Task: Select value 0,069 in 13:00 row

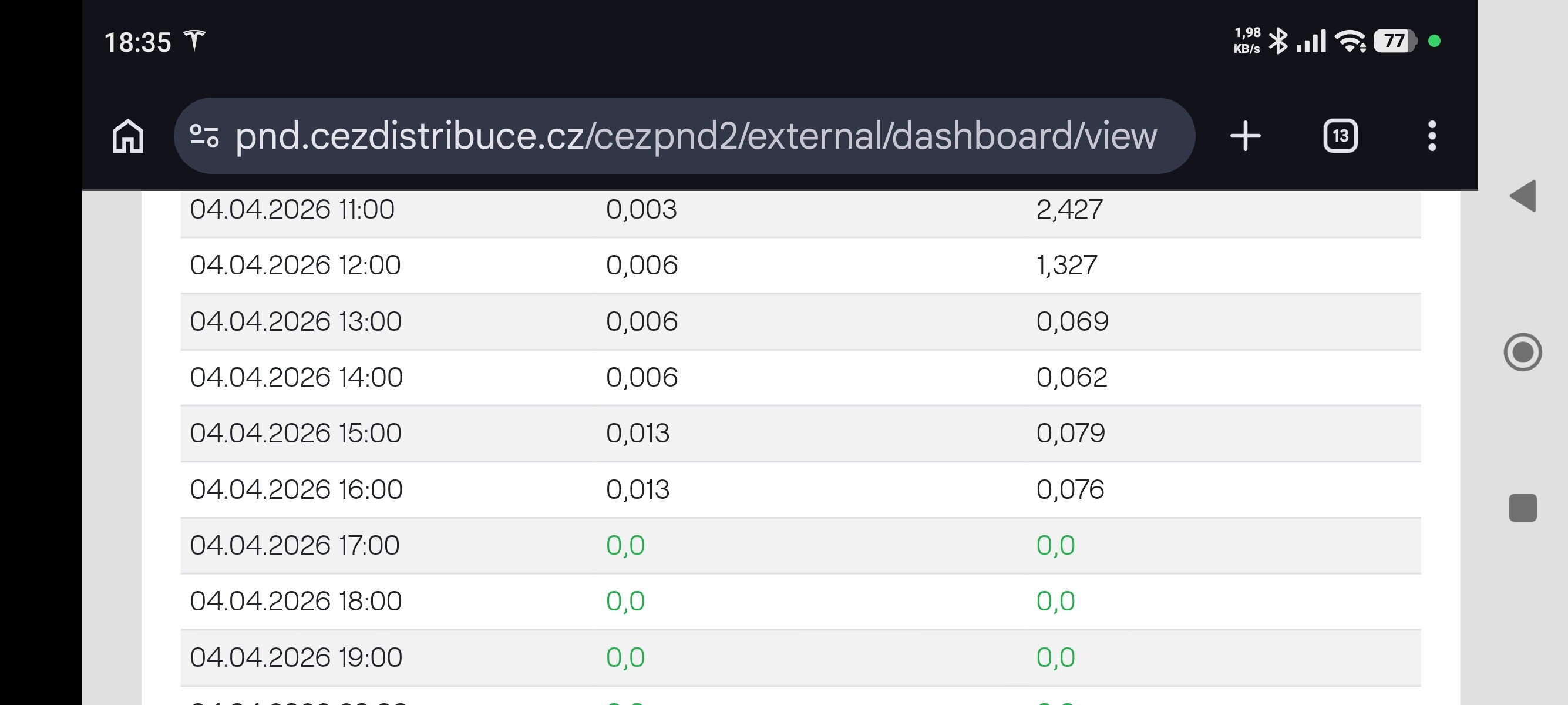Action: click(1072, 321)
